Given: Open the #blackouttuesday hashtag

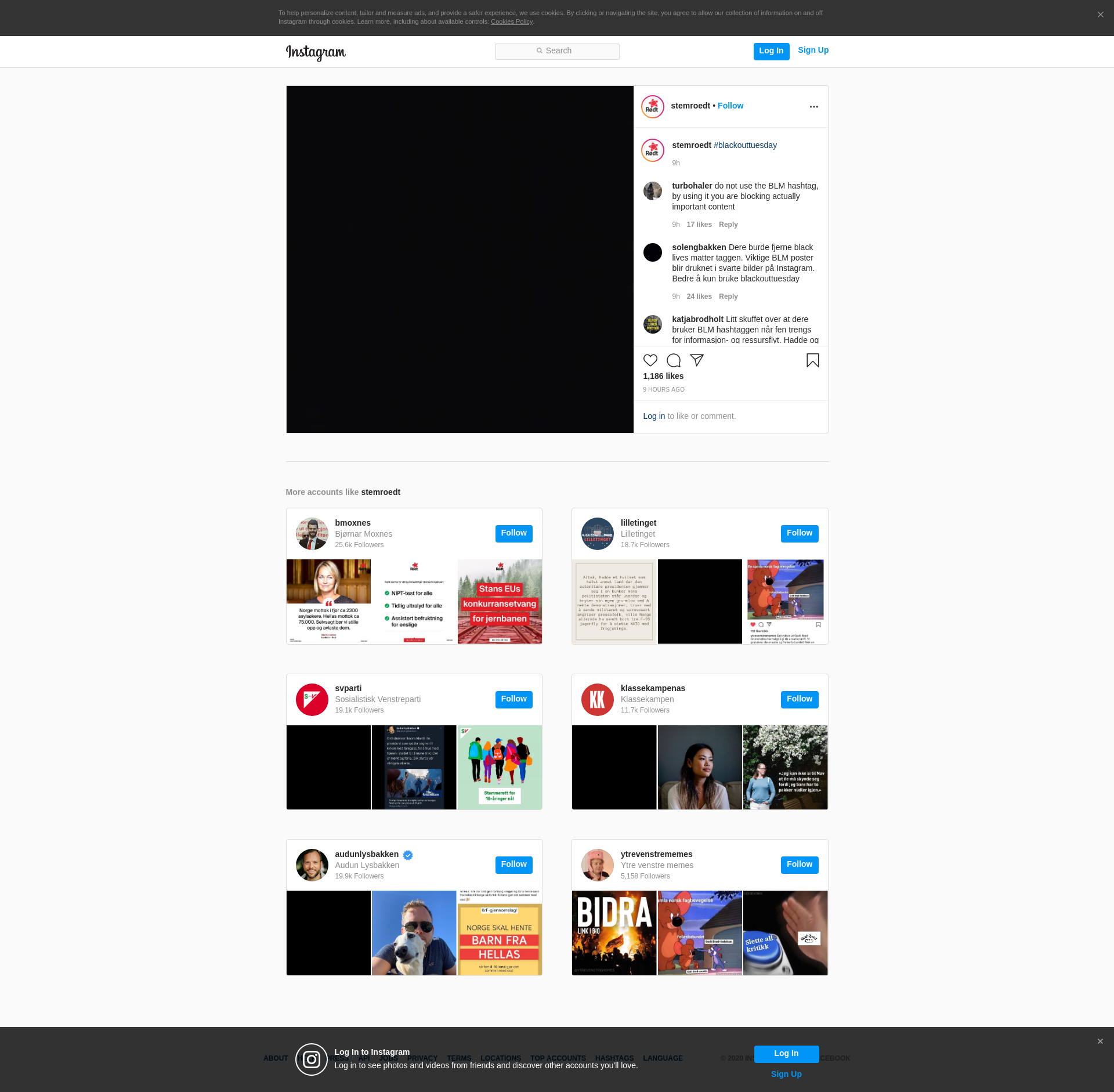Looking at the screenshot, I should coord(745,146).
